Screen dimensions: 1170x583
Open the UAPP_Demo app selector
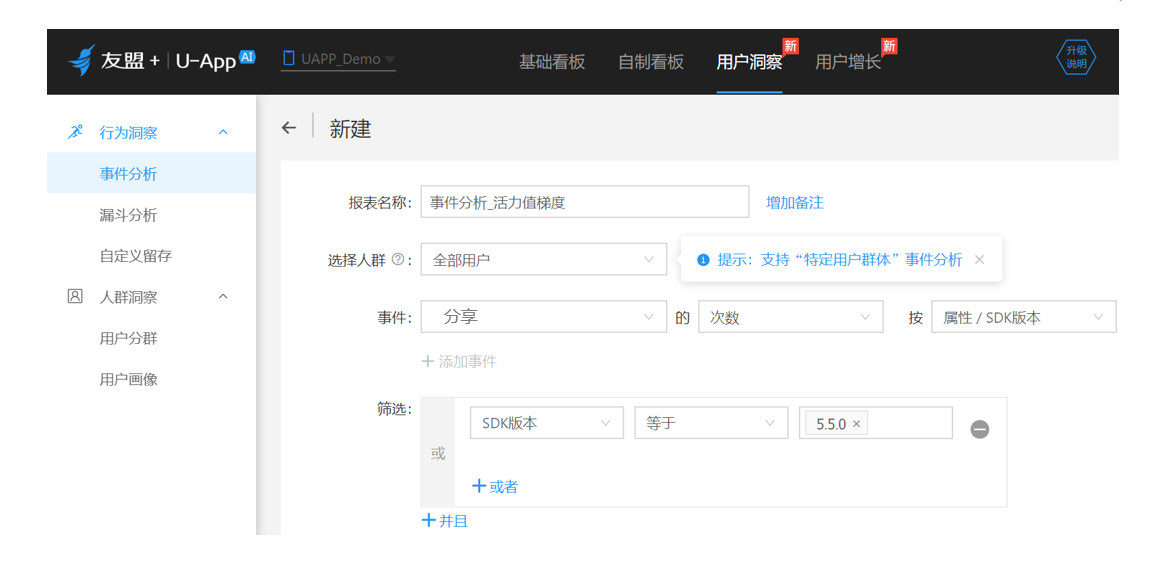339,59
